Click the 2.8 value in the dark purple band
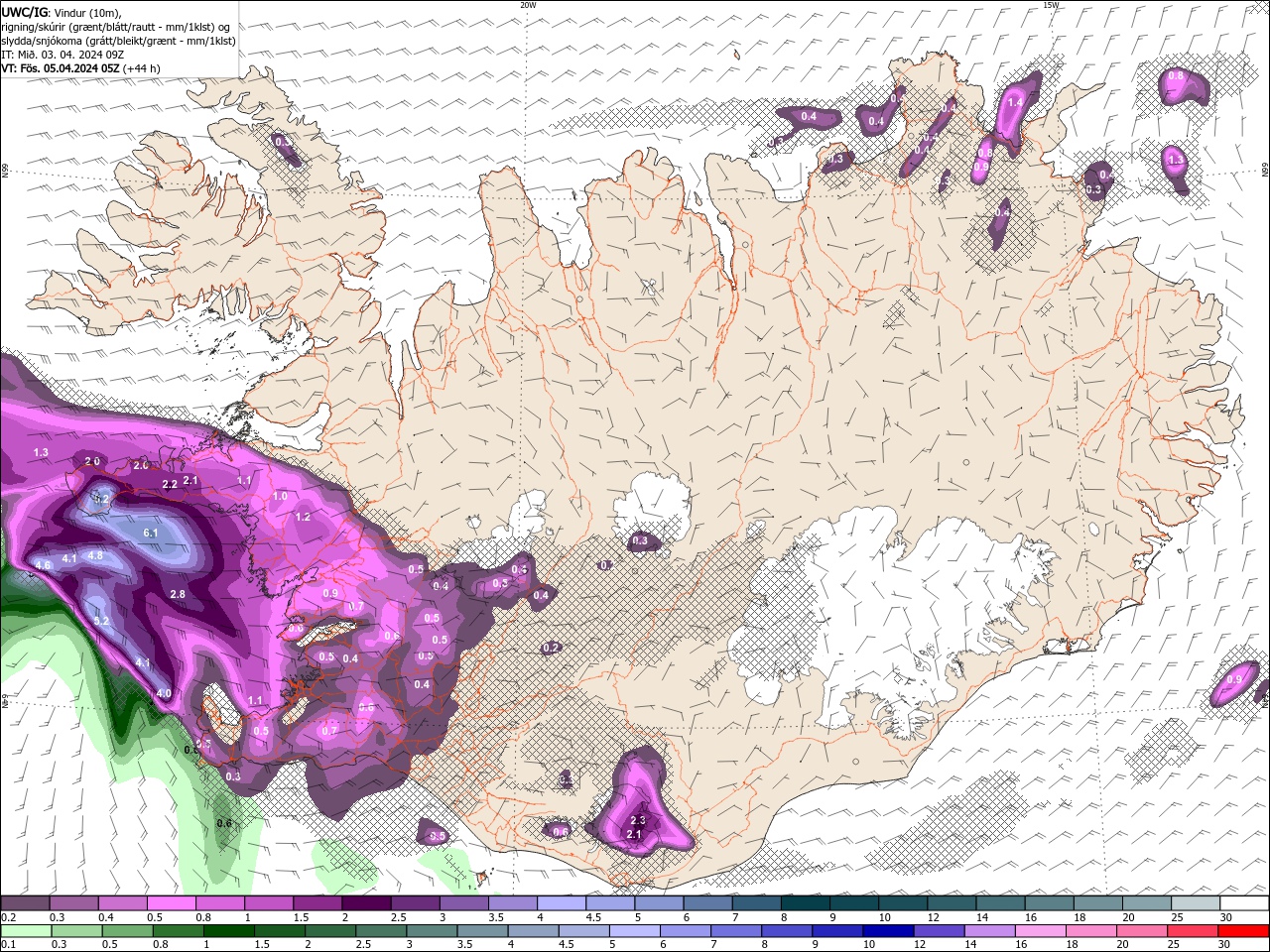The width and height of the screenshot is (1270, 952). coord(178,595)
